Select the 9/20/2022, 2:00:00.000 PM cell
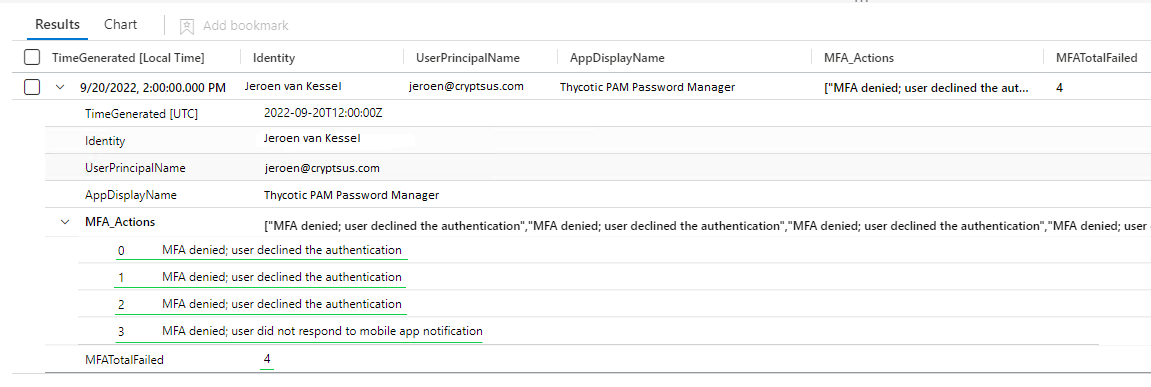Viewport: 1151px width, 387px height. (153, 87)
